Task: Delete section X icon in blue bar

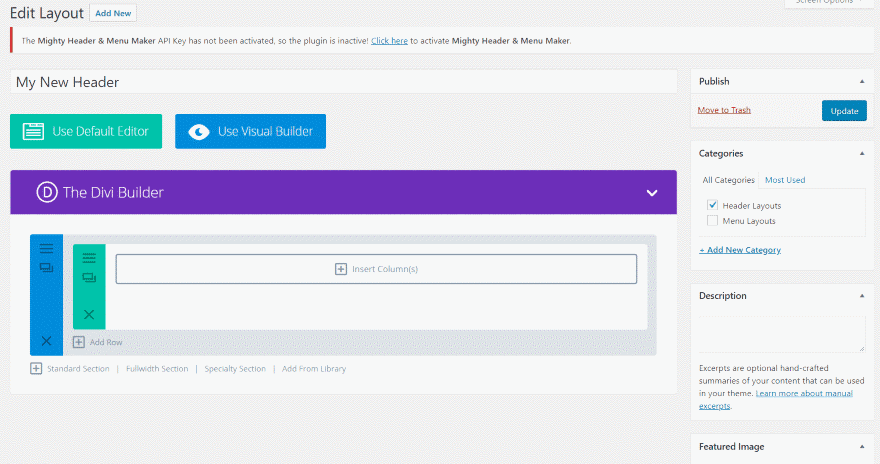Action: pos(47,341)
